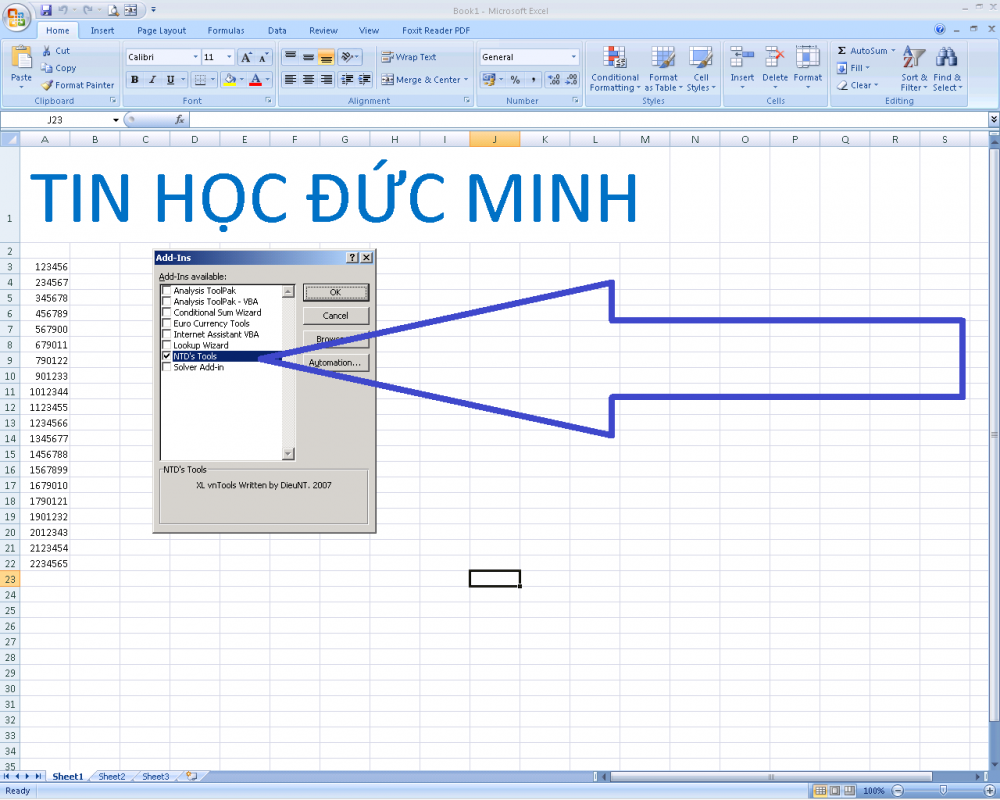
Task: Switch to the Data tab
Action: [x=277, y=31]
